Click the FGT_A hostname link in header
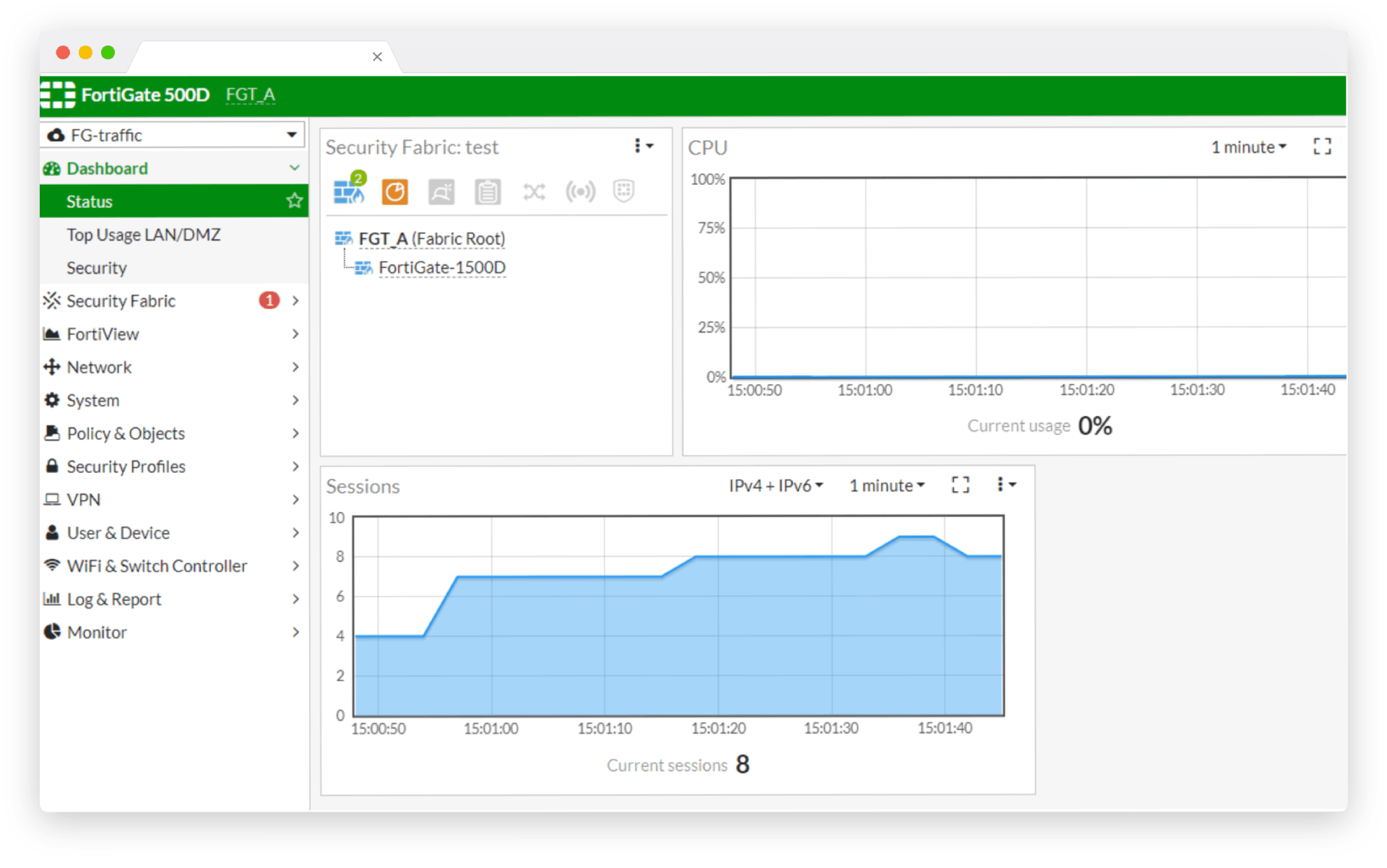Image resolution: width=1387 pixels, height=868 pixels. click(250, 95)
